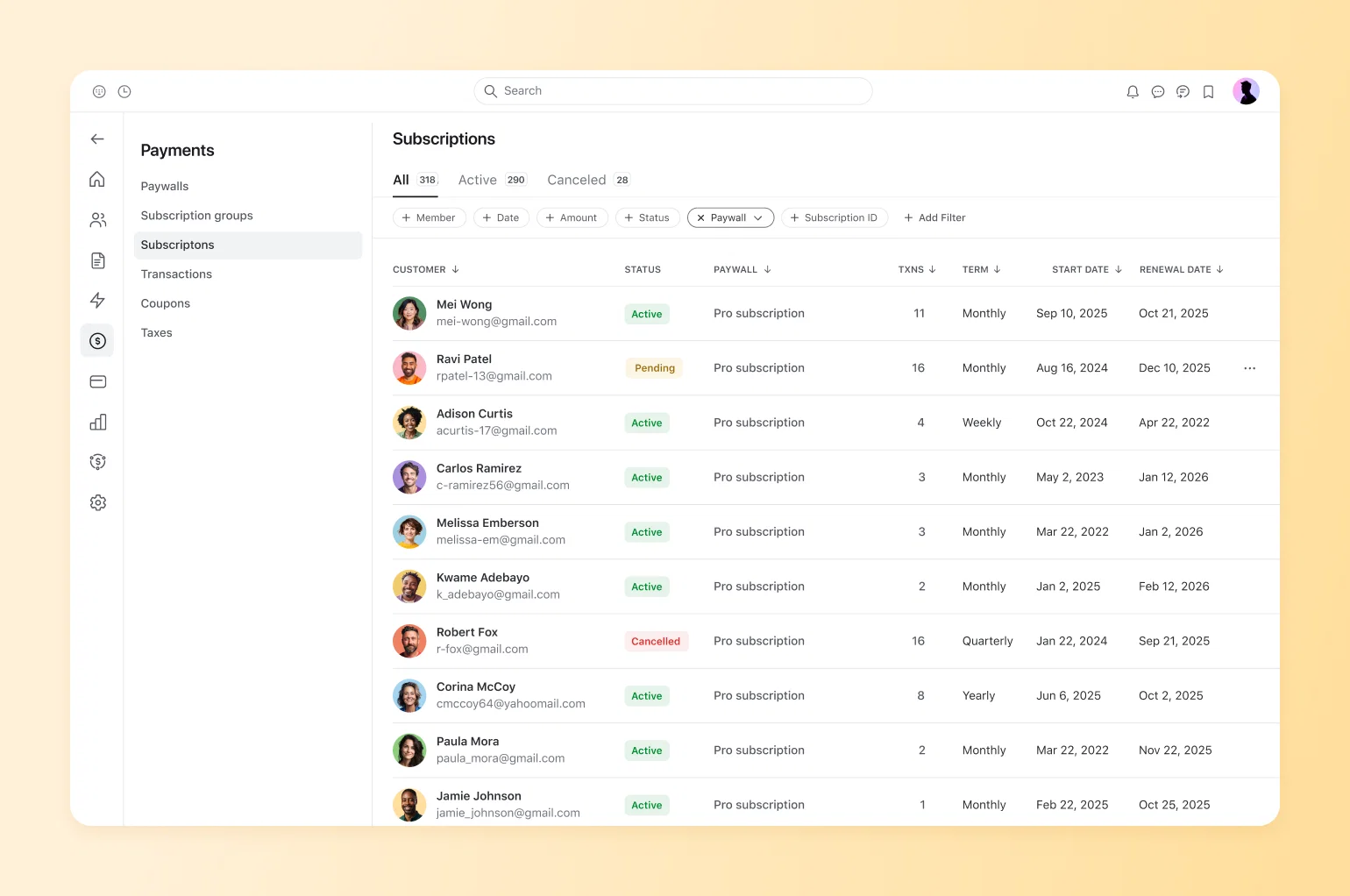Open the shield dollar icon in sidebar

pos(97,462)
